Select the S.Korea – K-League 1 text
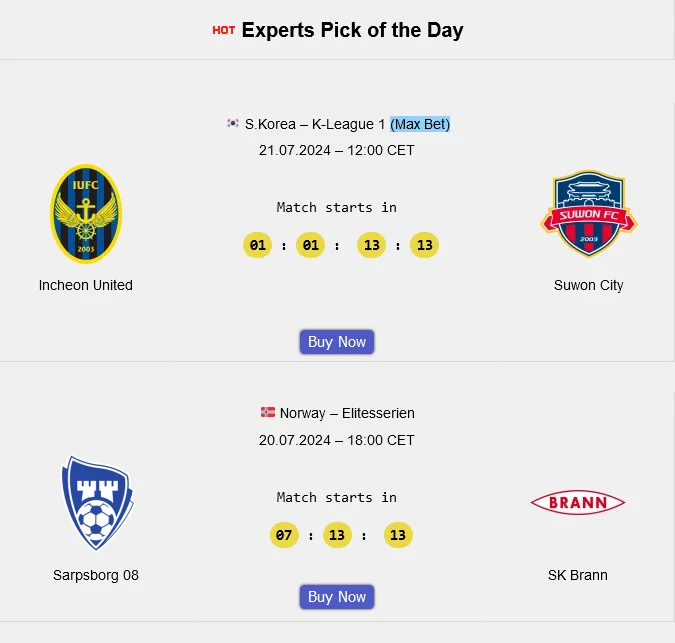This screenshot has height=643, width=675. tap(315, 124)
